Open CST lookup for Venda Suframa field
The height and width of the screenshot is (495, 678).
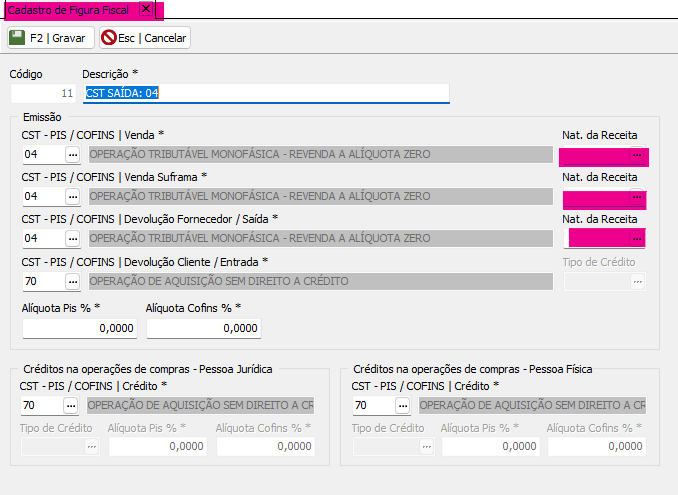coord(72,197)
